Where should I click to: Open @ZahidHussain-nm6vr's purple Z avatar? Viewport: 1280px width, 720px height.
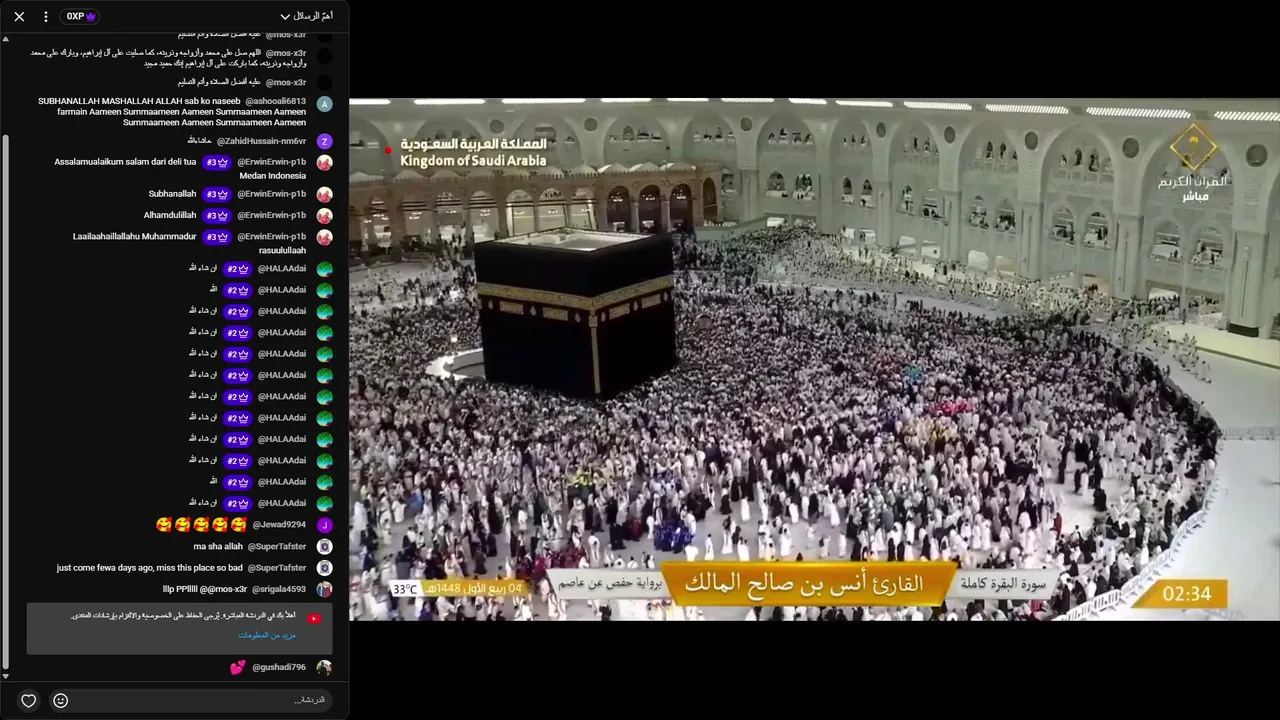324,142
